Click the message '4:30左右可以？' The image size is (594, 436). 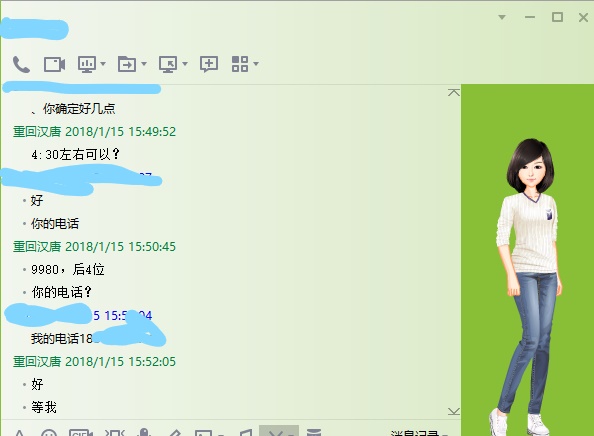[76, 154]
